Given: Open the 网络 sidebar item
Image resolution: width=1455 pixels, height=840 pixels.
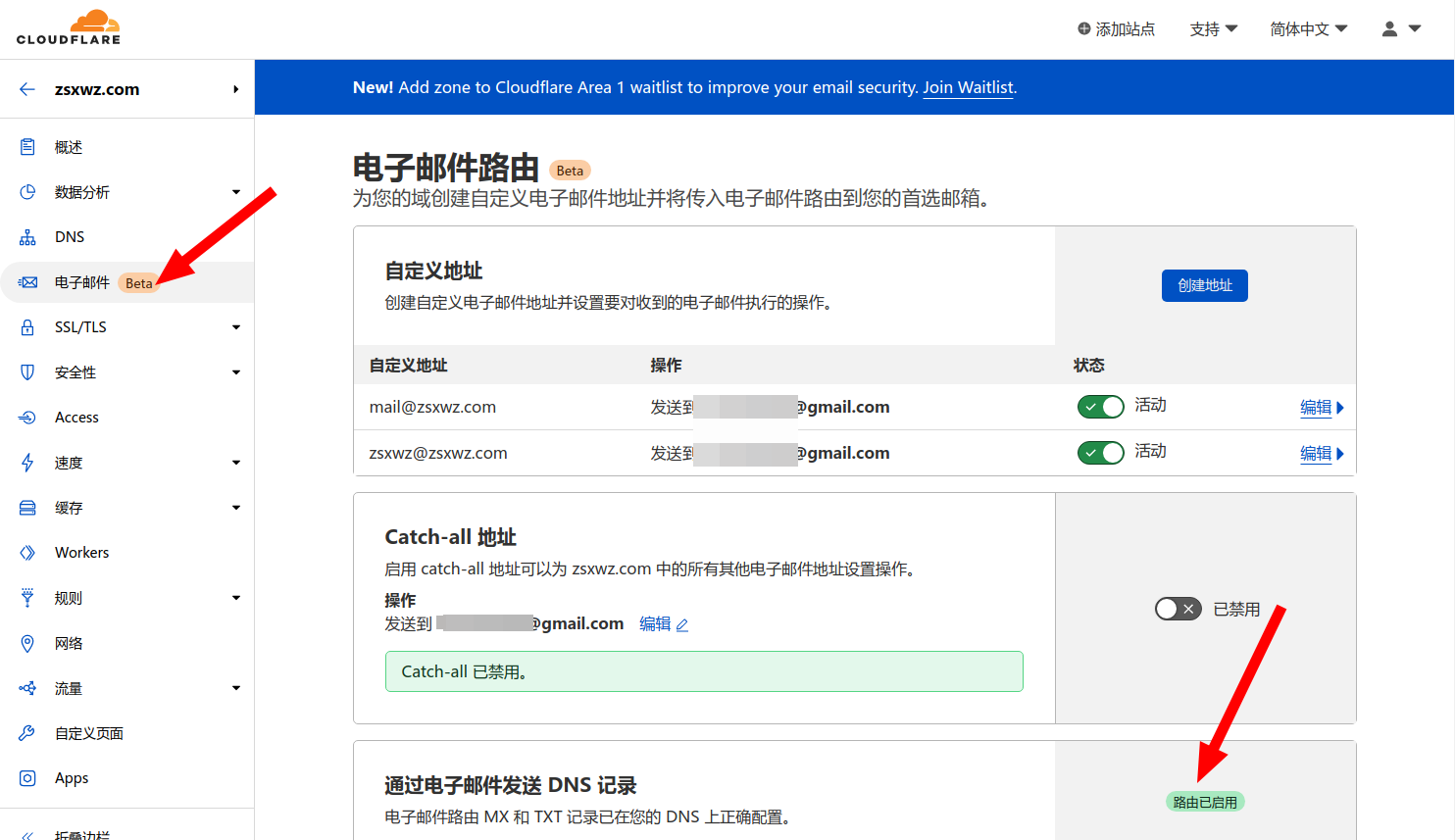Looking at the screenshot, I should pos(127,643).
